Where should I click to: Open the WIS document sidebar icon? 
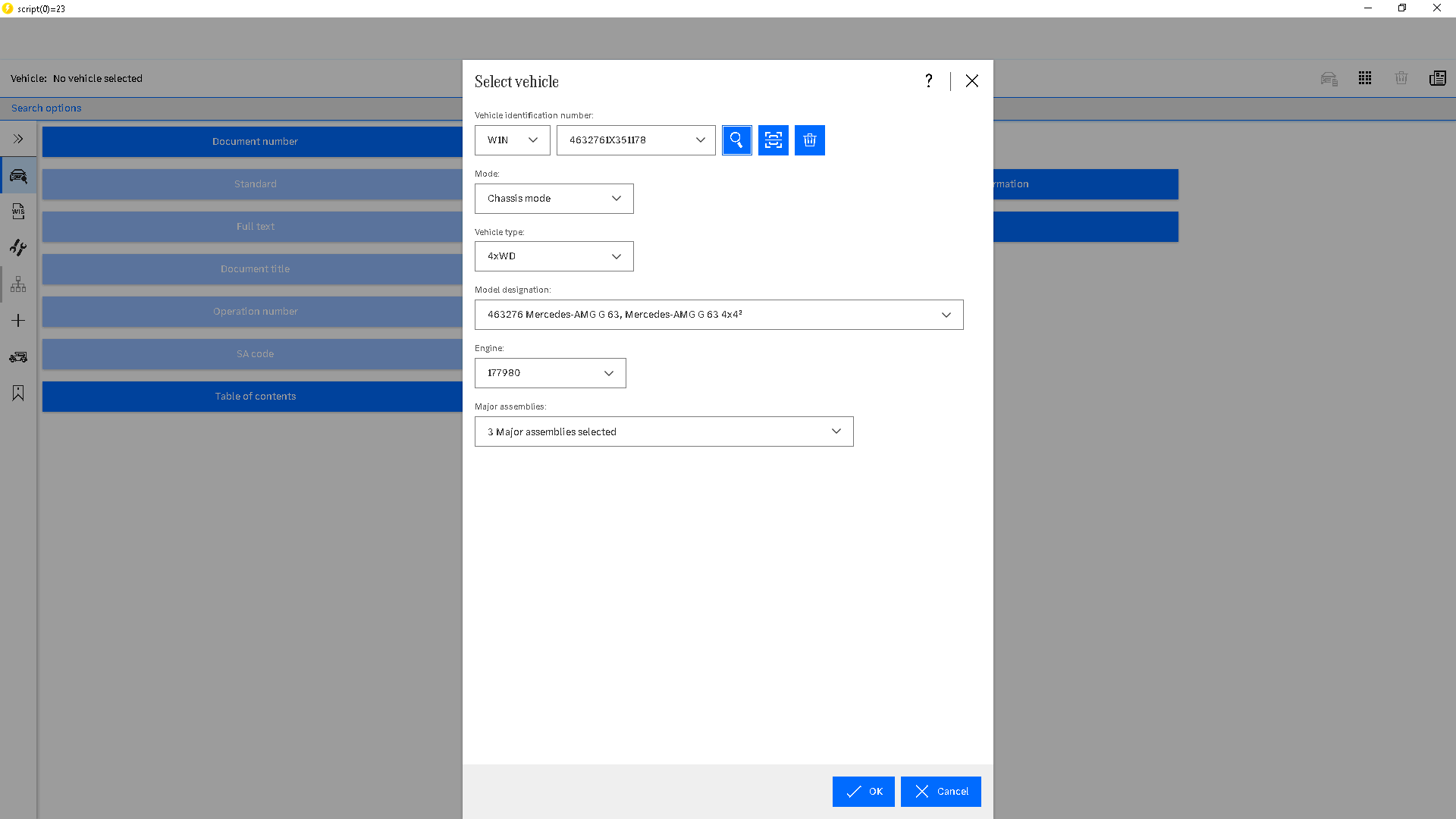(x=18, y=212)
